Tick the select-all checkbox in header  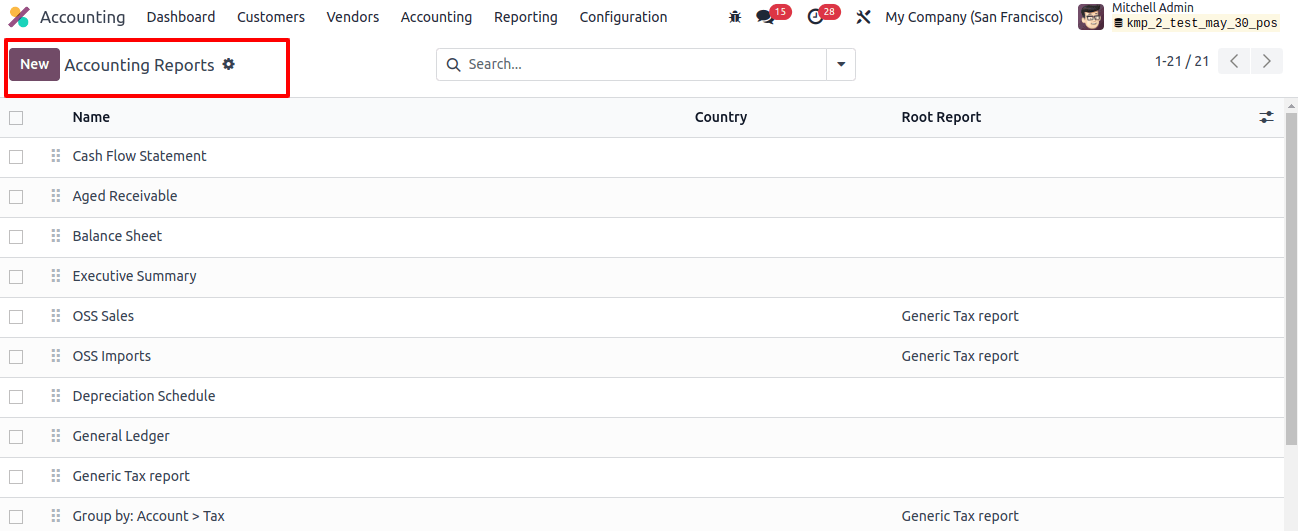pos(16,117)
